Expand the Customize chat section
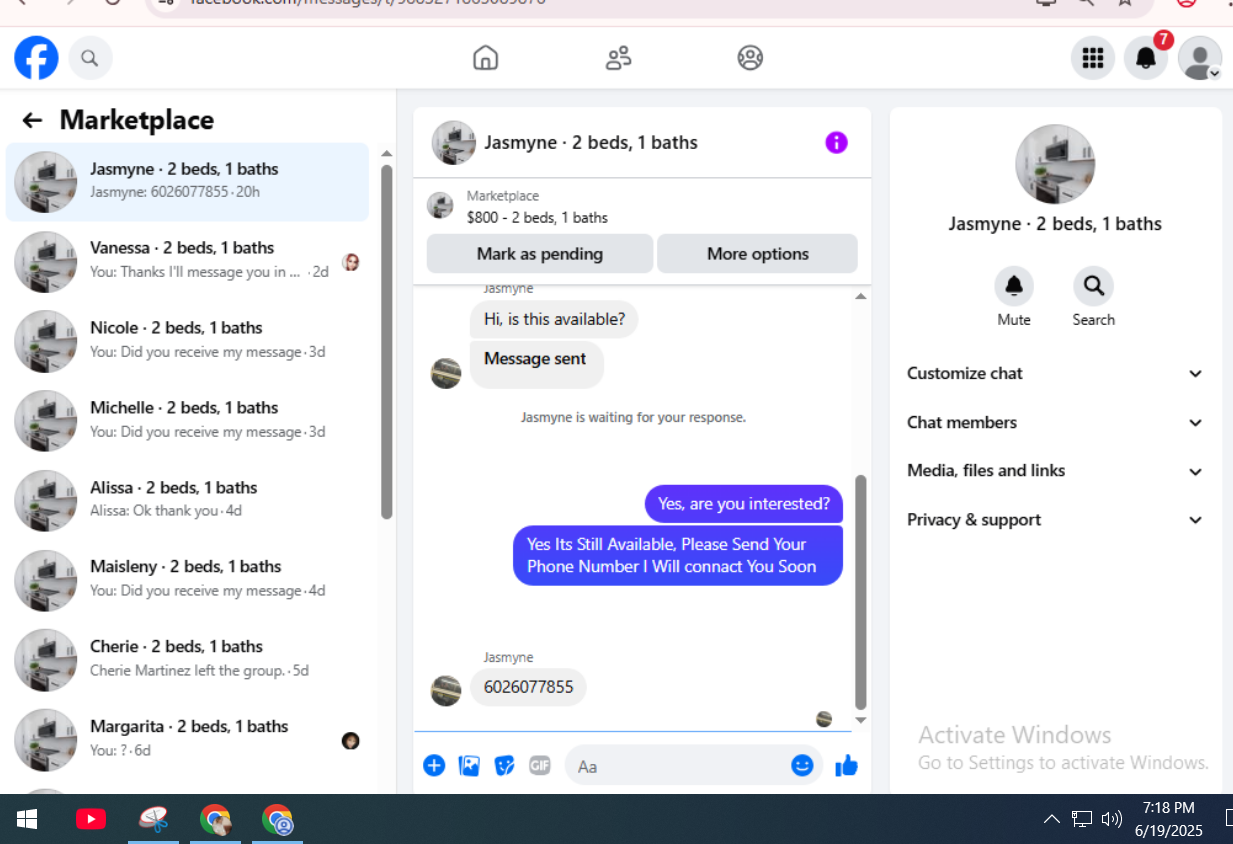1233x844 pixels. 1055,373
